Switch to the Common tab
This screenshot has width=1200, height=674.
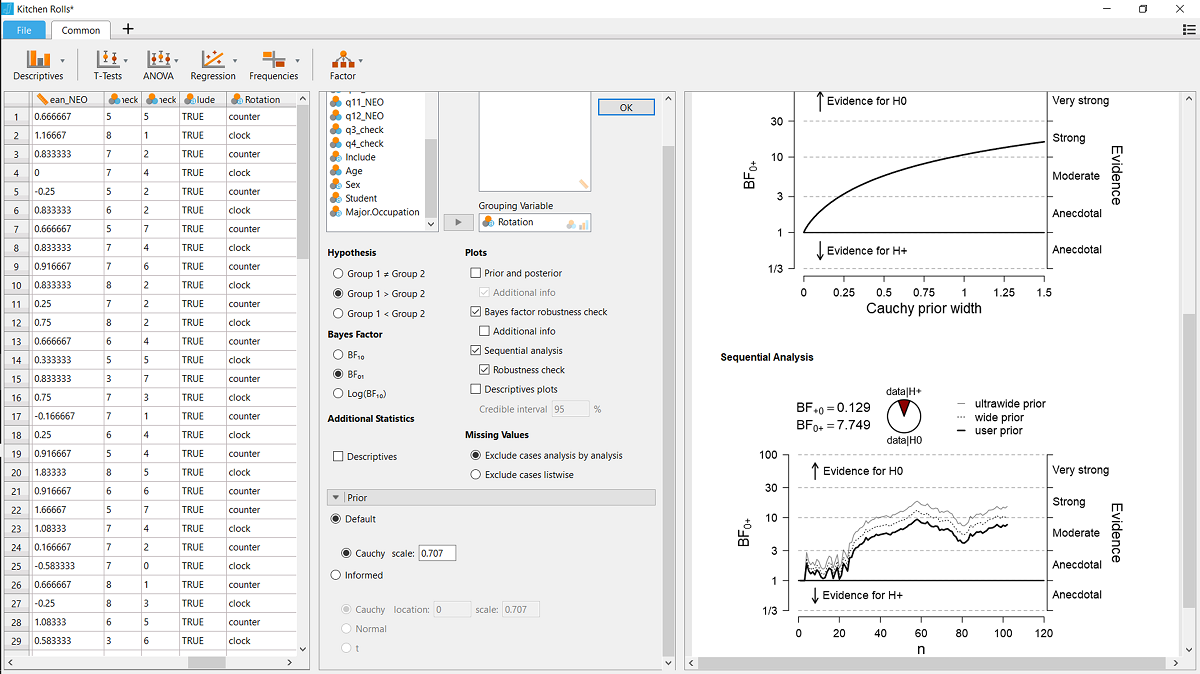[80, 30]
